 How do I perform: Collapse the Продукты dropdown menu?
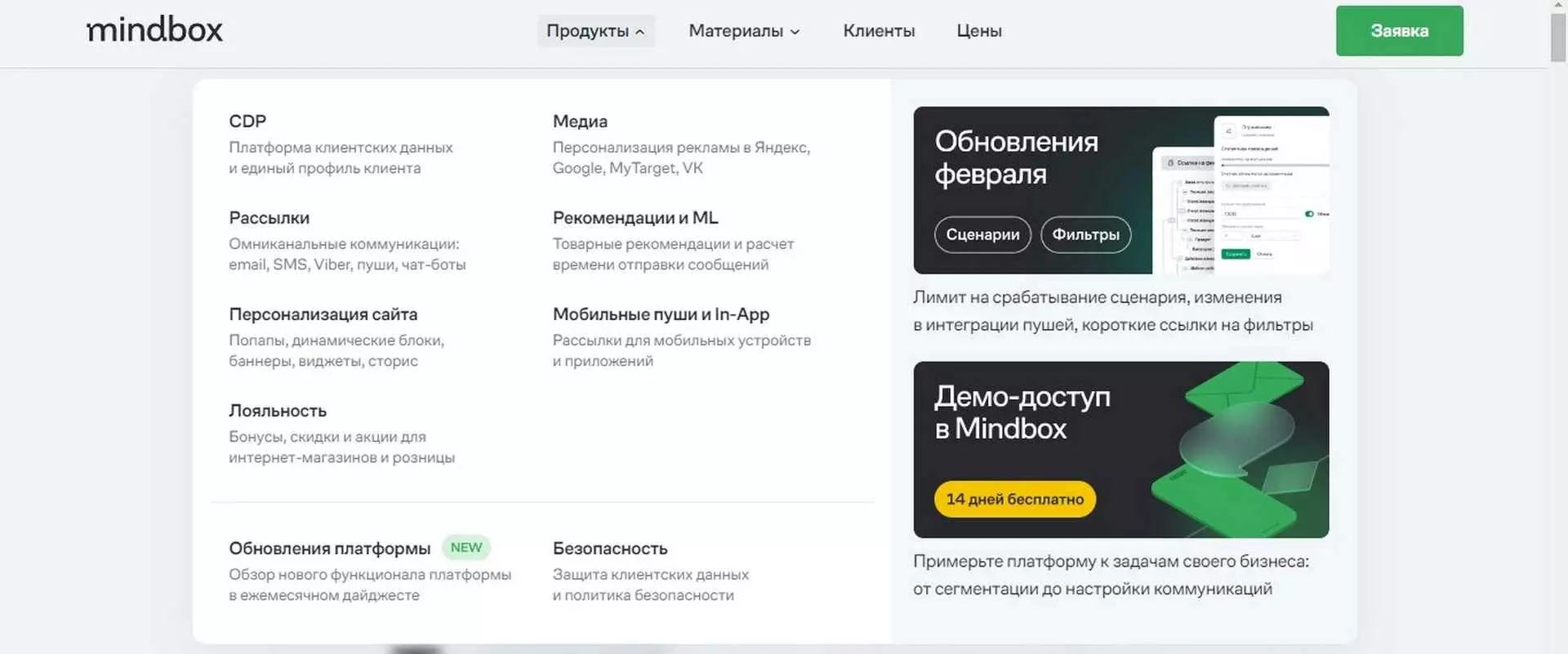point(595,31)
